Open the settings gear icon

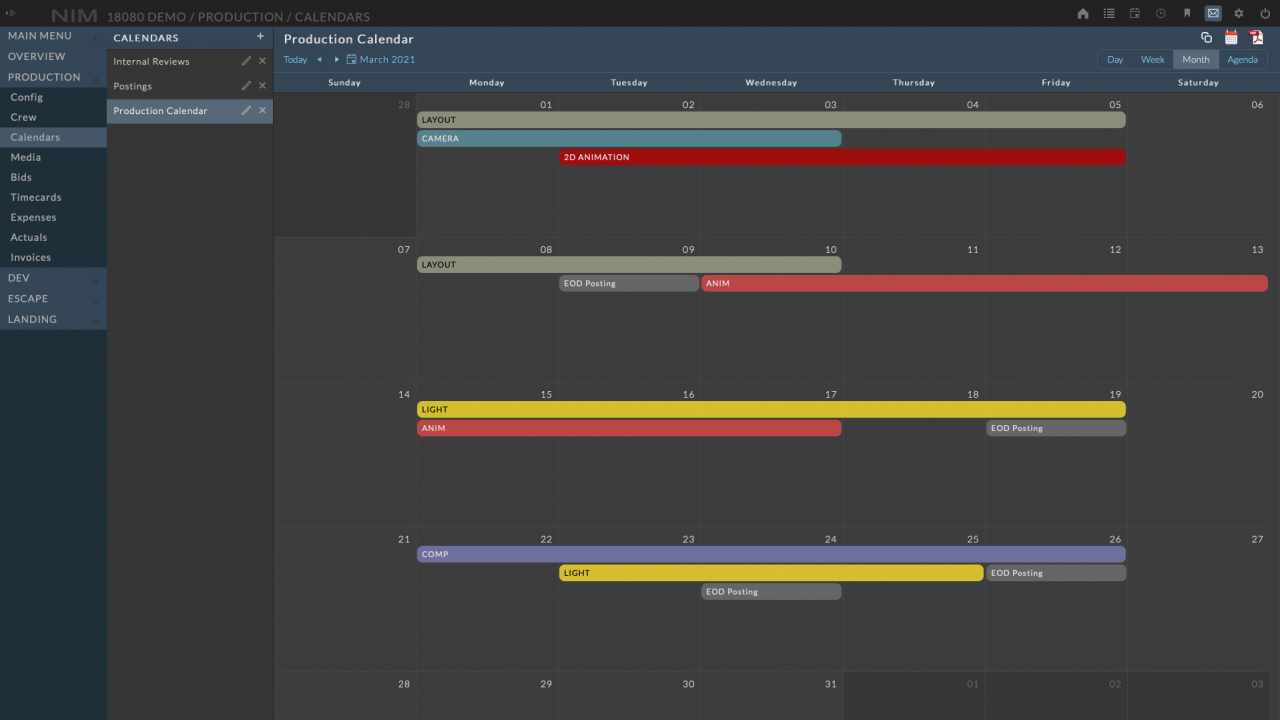1239,14
